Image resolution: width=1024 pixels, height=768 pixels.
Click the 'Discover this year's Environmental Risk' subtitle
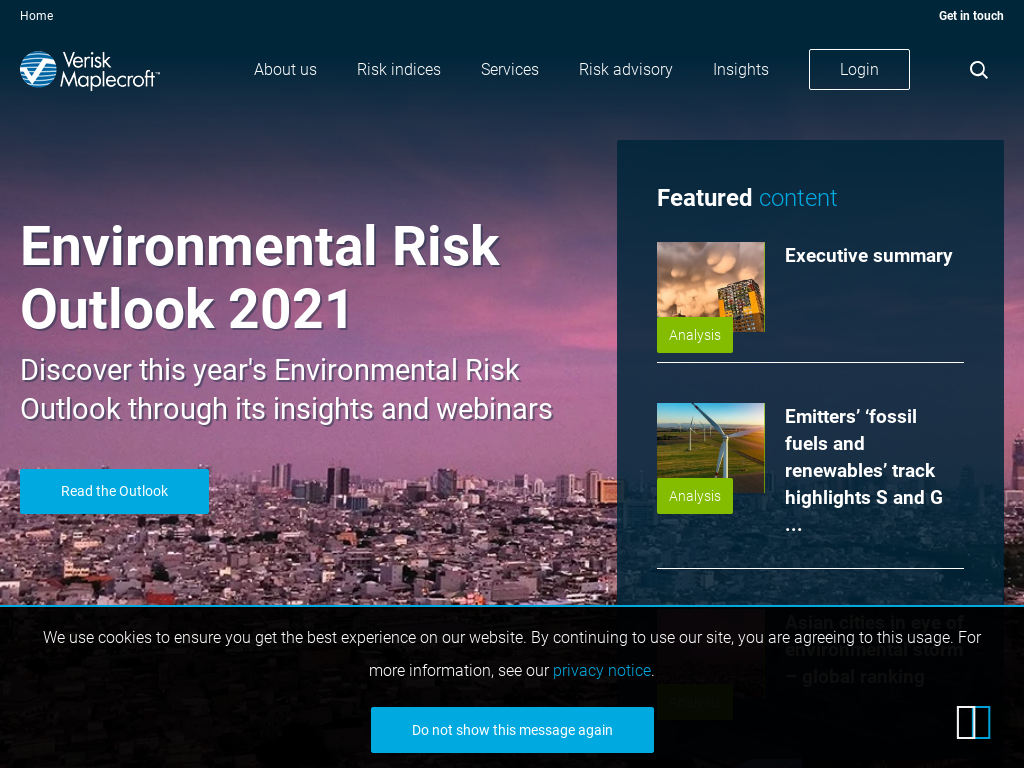click(287, 390)
